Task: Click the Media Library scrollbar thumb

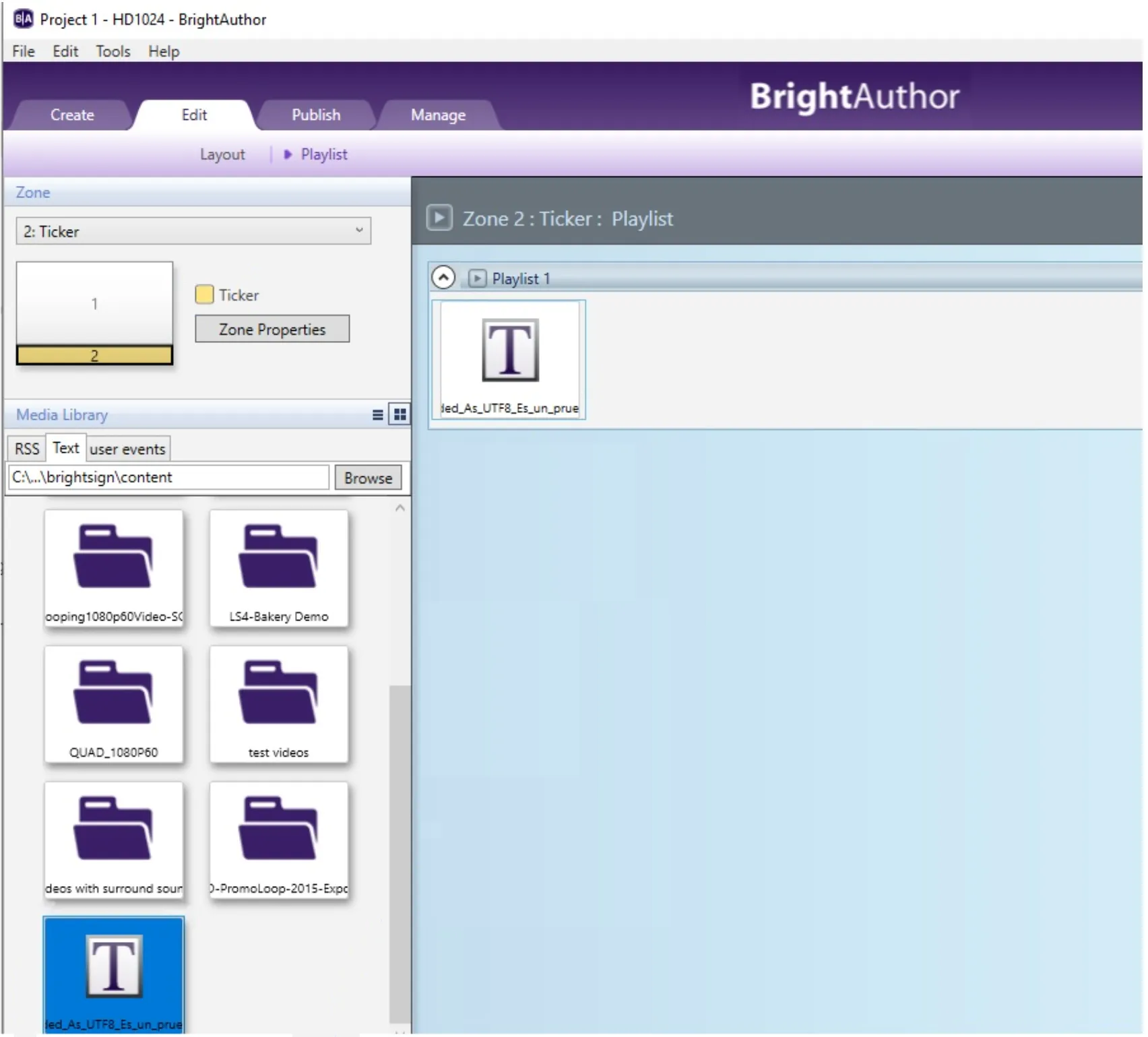Action: (400, 854)
